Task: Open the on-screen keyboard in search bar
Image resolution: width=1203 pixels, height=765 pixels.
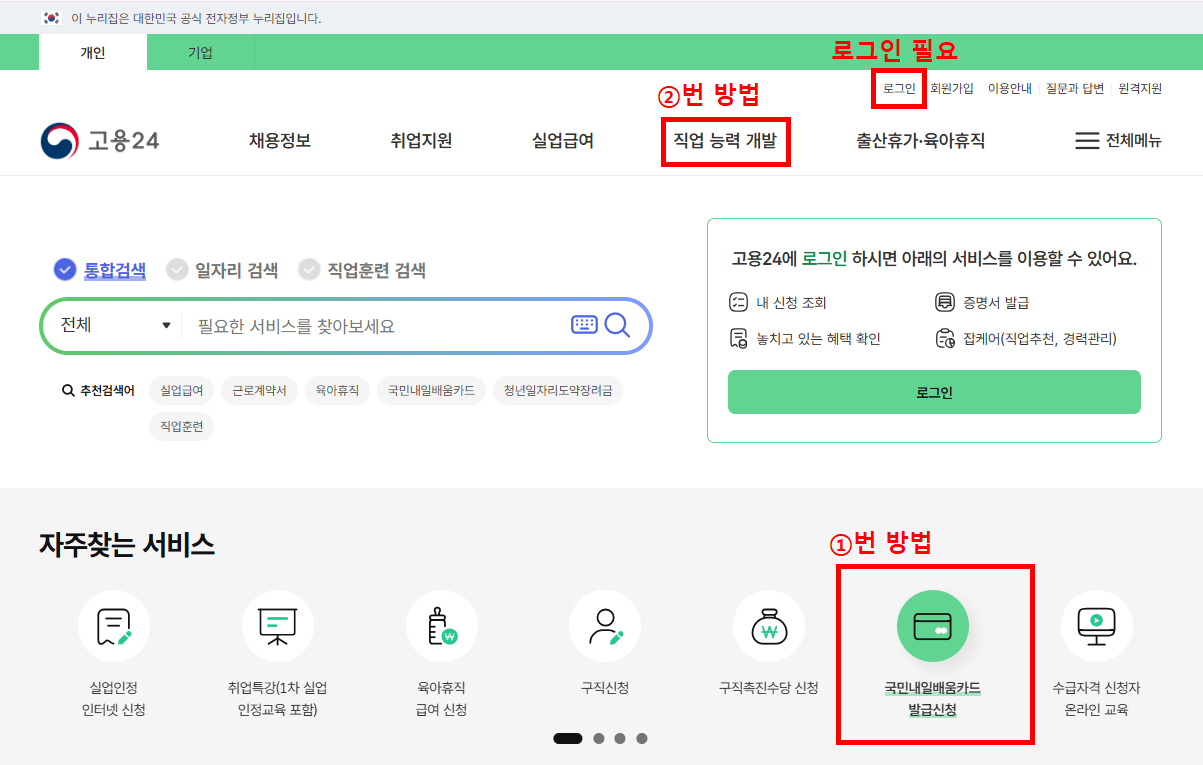Action: click(x=583, y=326)
